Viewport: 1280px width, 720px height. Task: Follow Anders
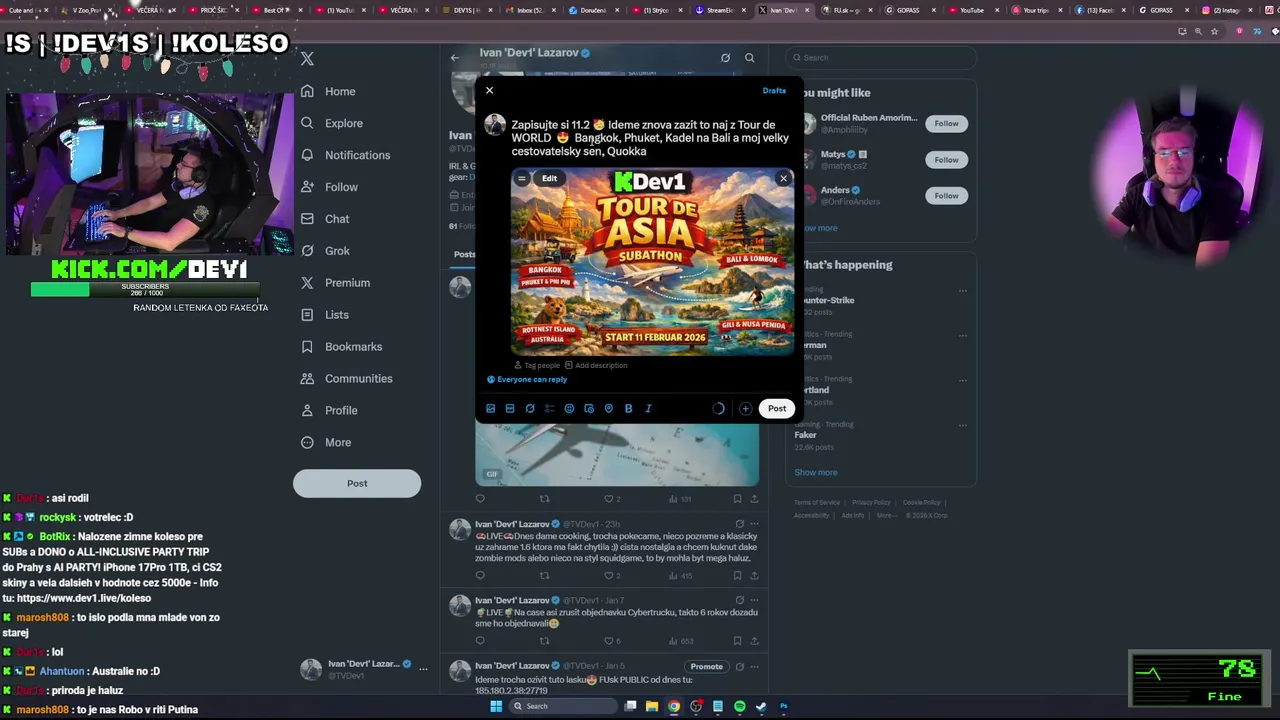(946, 196)
